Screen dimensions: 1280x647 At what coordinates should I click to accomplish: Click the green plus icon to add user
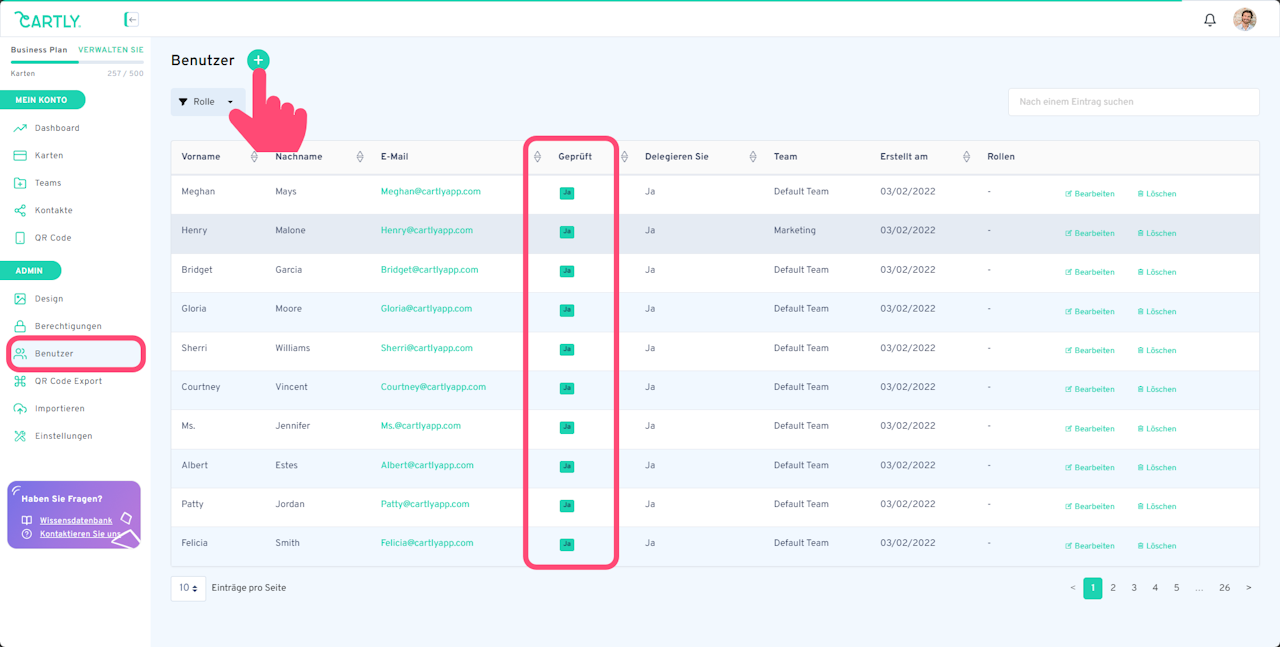click(258, 60)
